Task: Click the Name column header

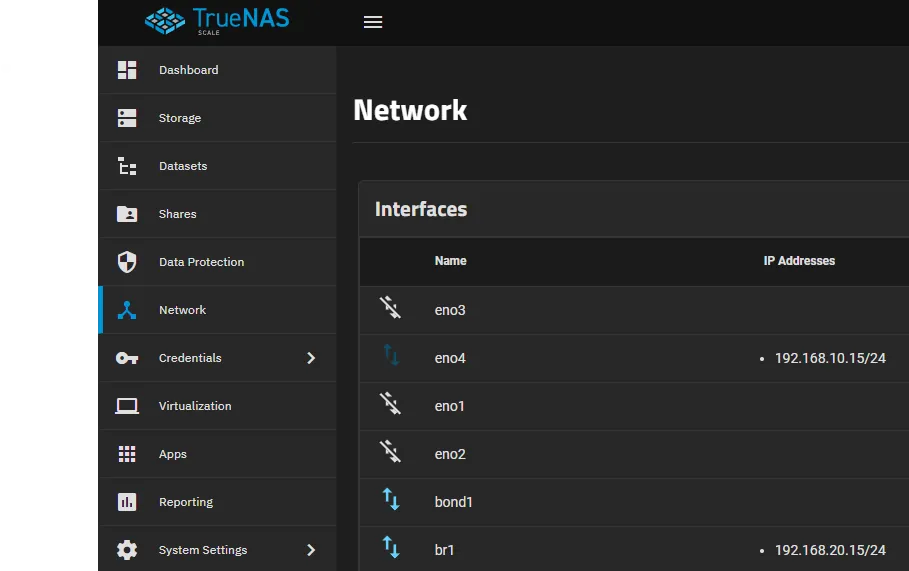Action: coord(450,261)
